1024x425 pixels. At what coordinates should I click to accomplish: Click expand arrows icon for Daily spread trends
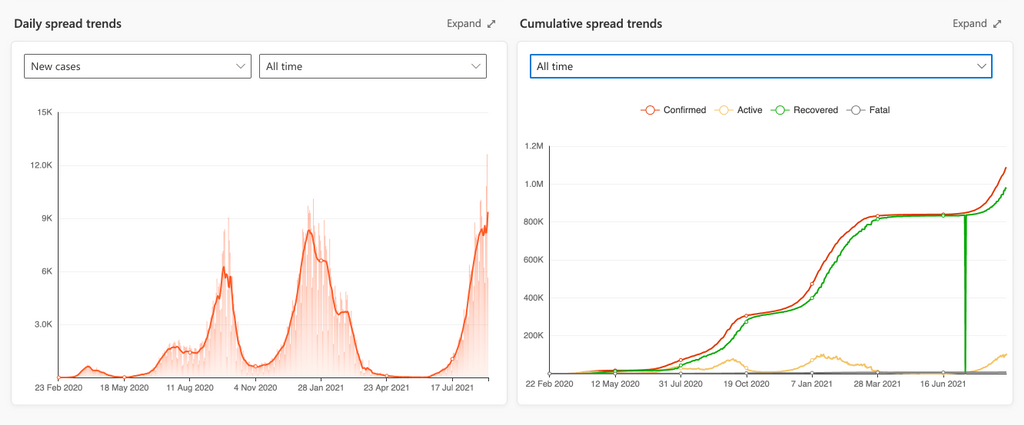[491, 24]
